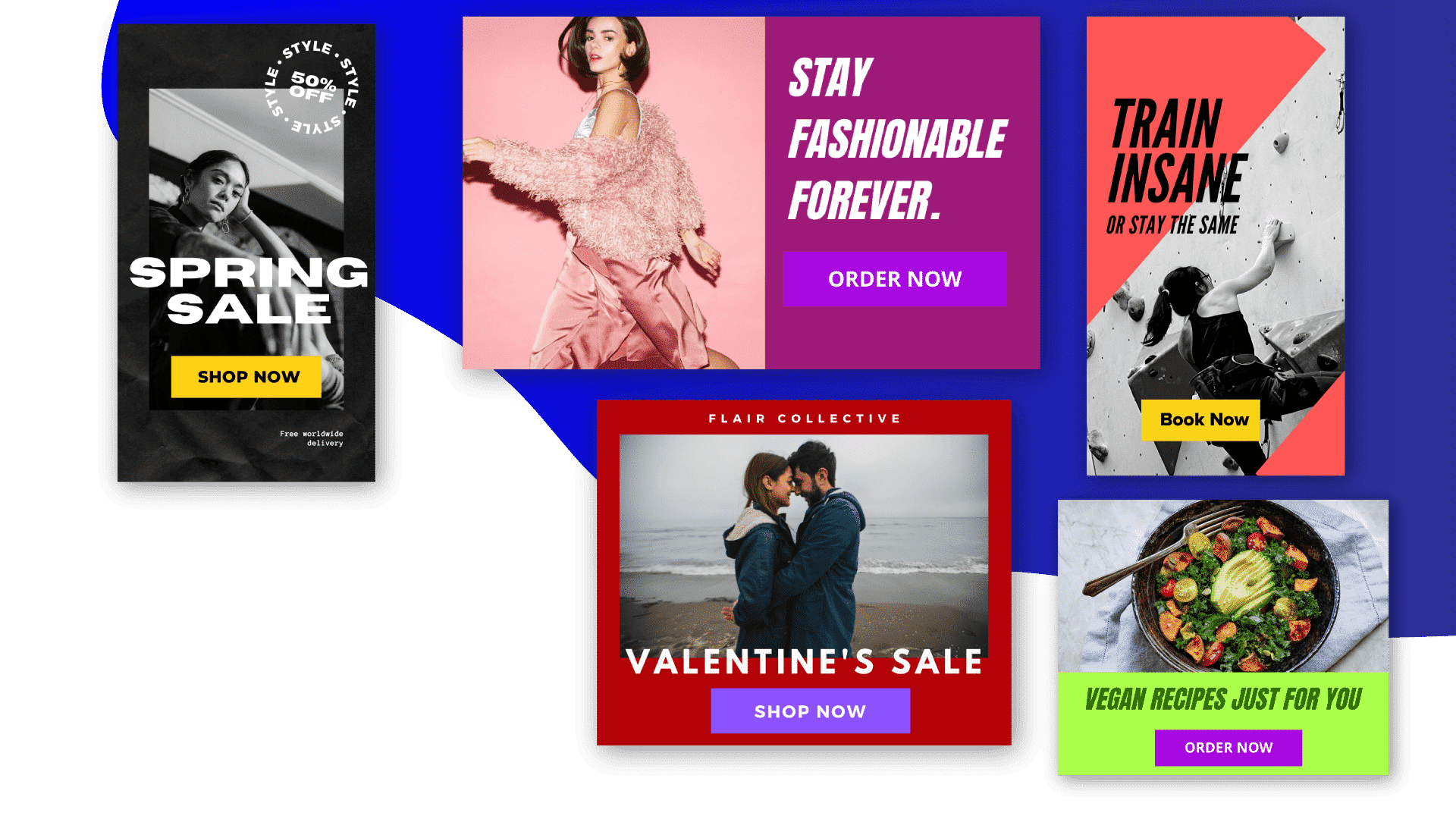This screenshot has height=819, width=1456.
Task: Click the woman in pink fuzzy jacket photo
Action: pyautogui.click(x=613, y=193)
